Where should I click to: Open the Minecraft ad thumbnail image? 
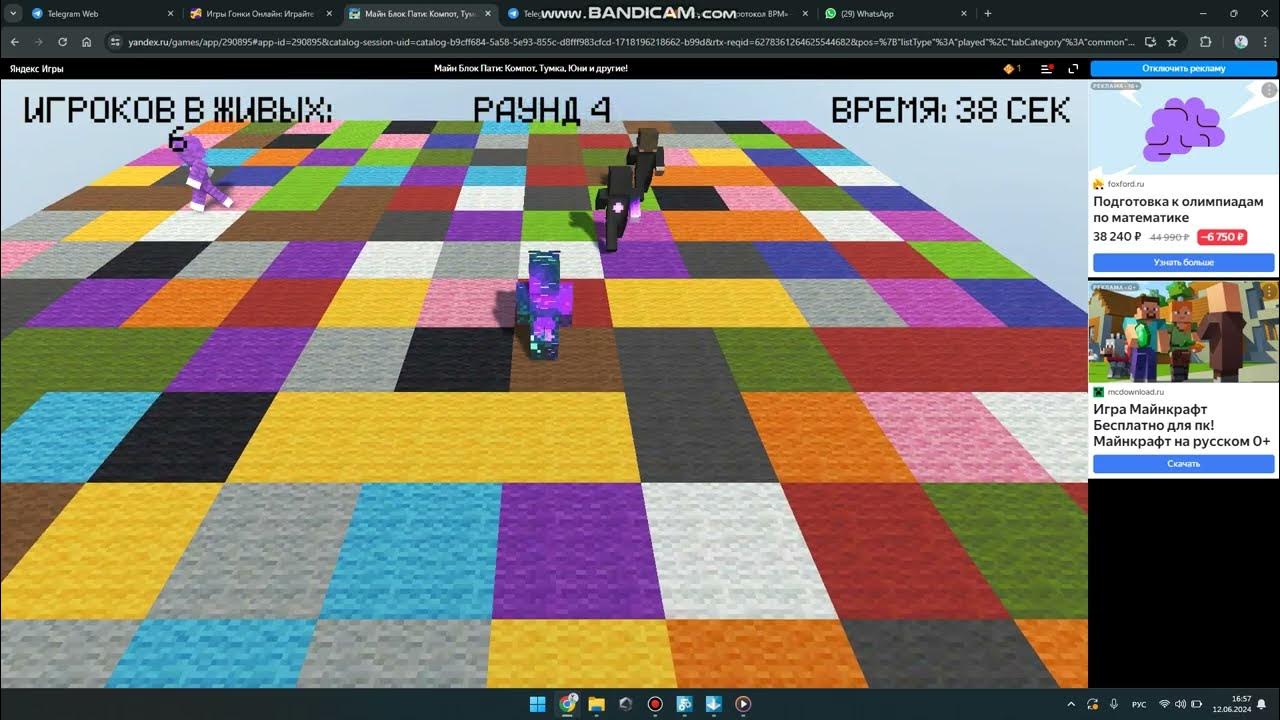click(1184, 330)
